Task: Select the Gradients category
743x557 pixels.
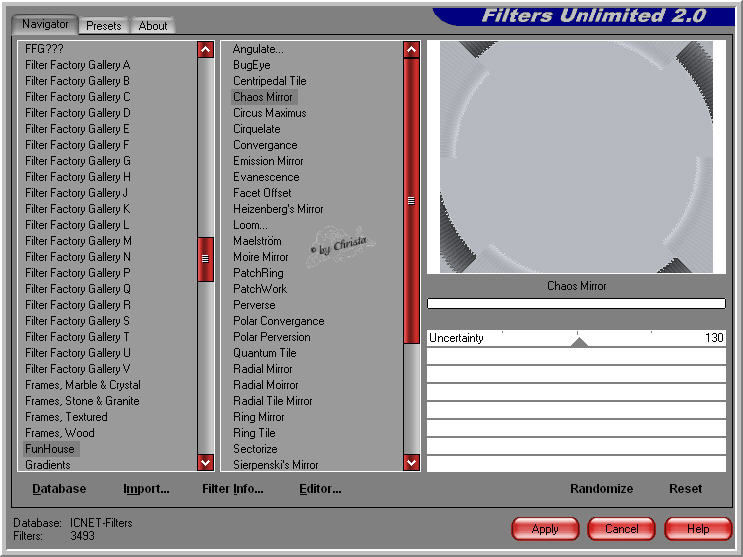Action: (x=48, y=465)
